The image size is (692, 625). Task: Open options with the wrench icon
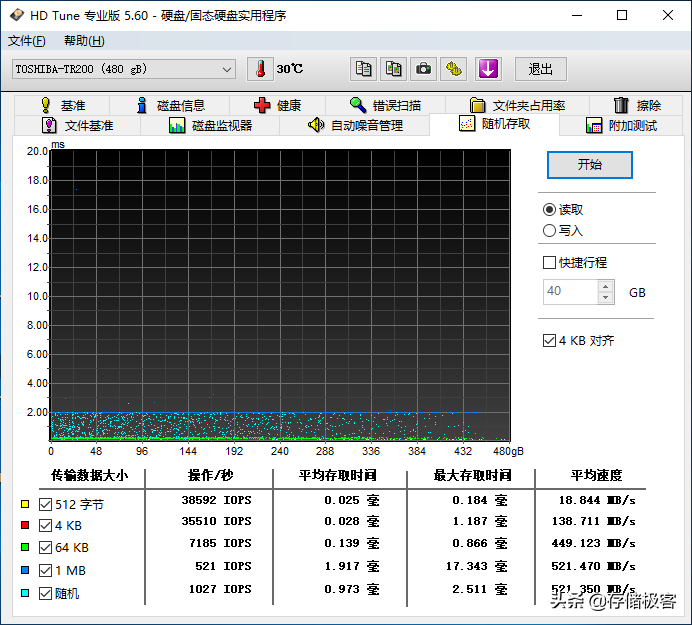(x=454, y=69)
